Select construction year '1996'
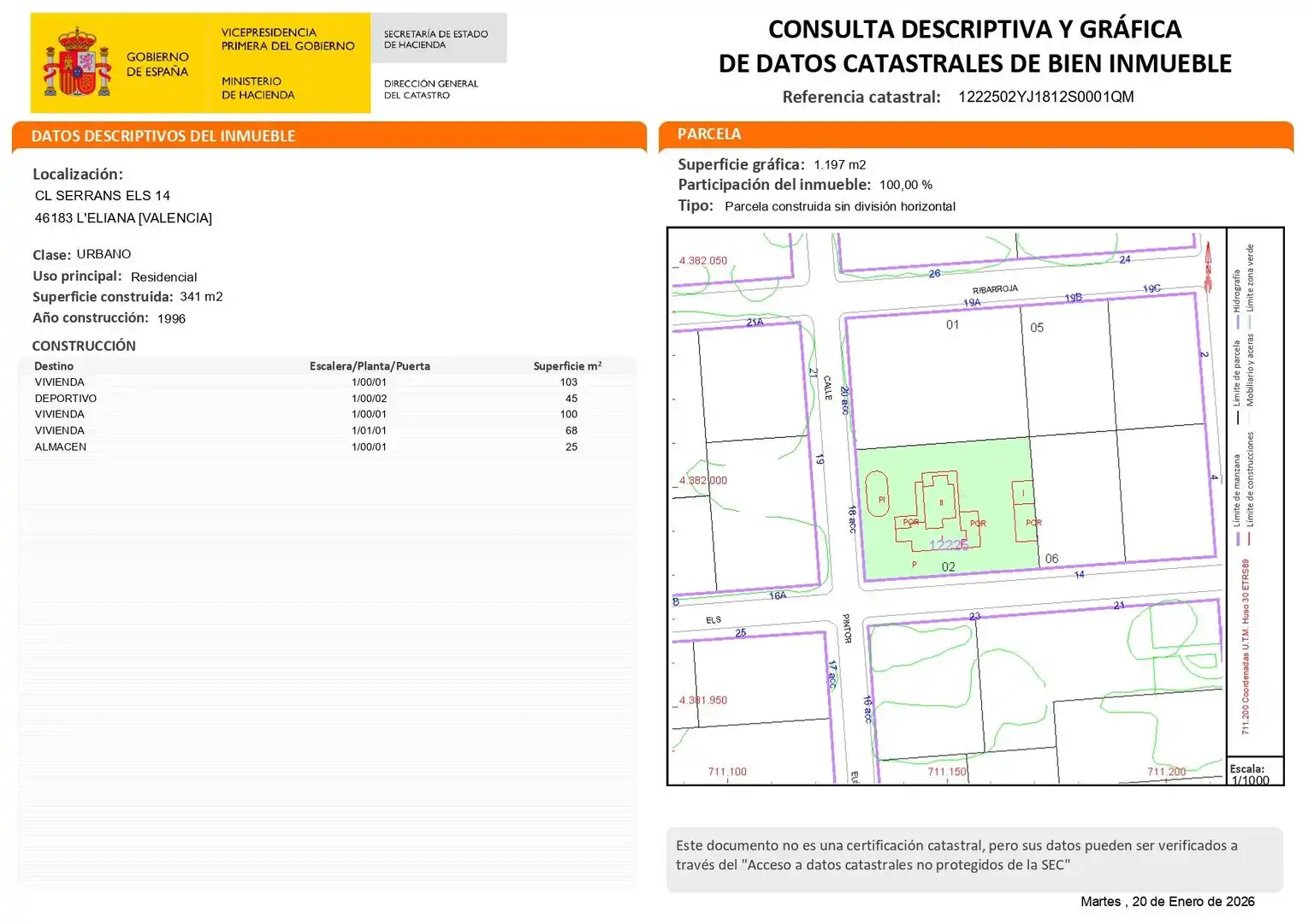 (x=171, y=318)
